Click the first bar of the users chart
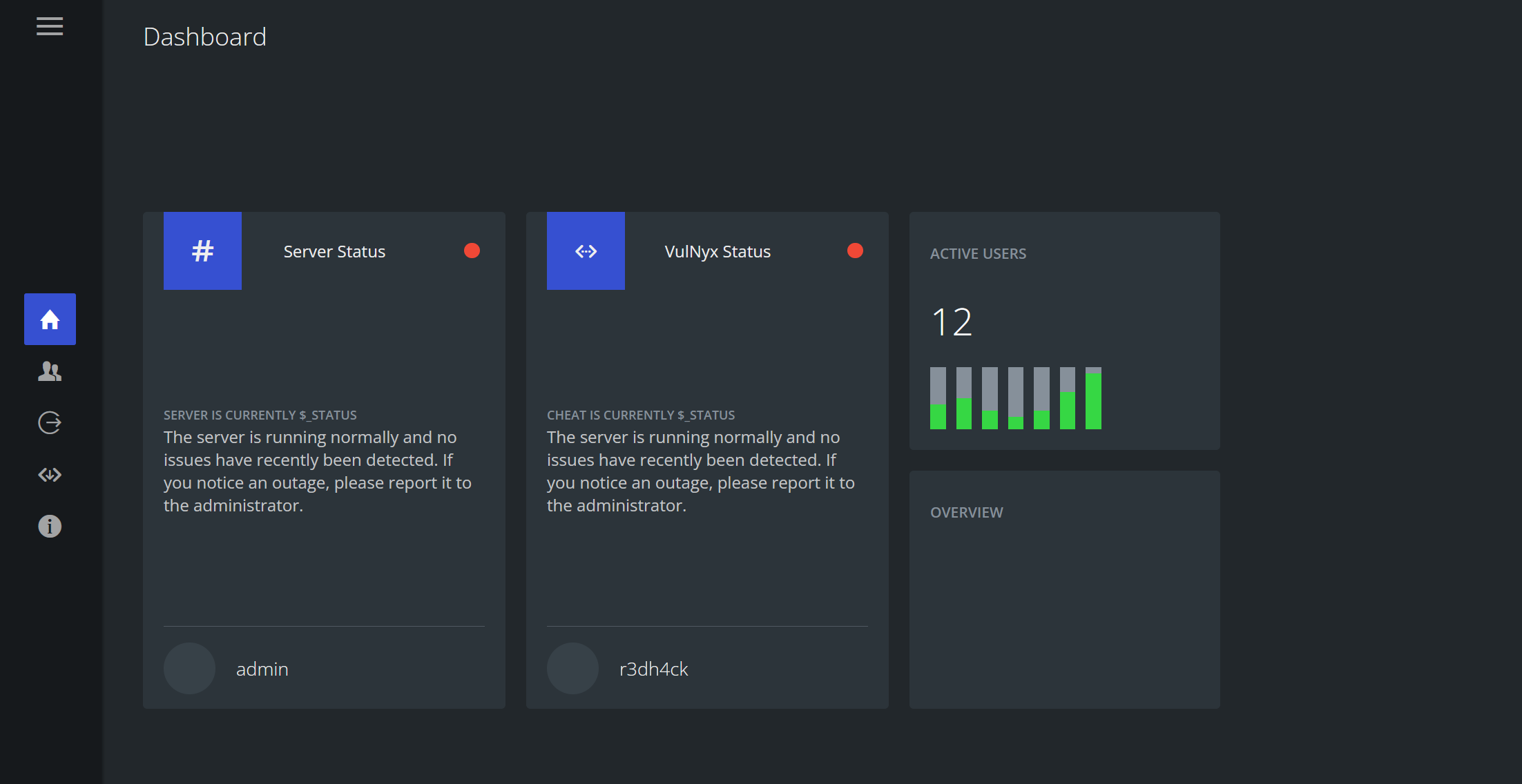 click(x=938, y=398)
